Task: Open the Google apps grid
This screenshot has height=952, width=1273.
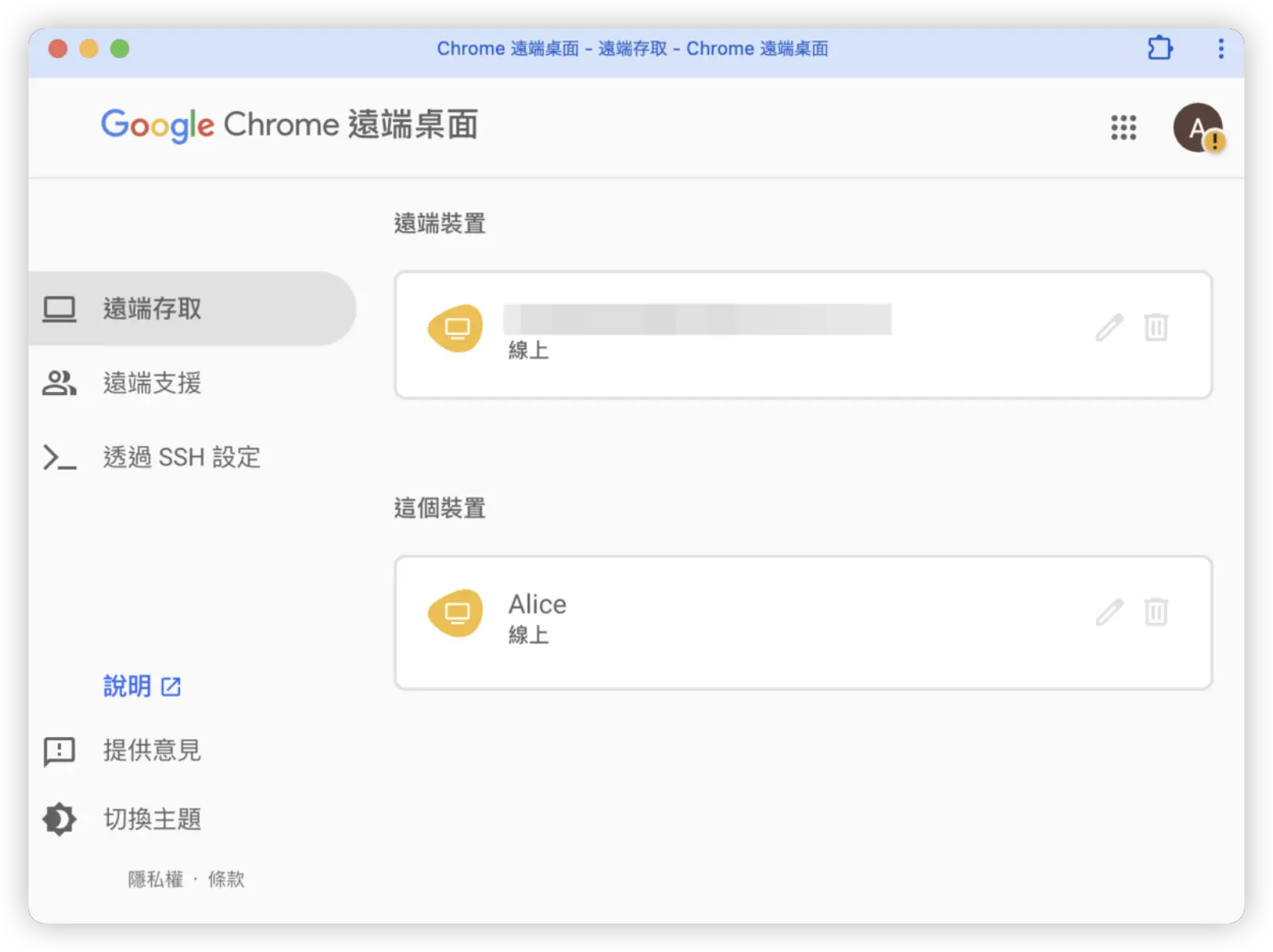Action: (1123, 127)
